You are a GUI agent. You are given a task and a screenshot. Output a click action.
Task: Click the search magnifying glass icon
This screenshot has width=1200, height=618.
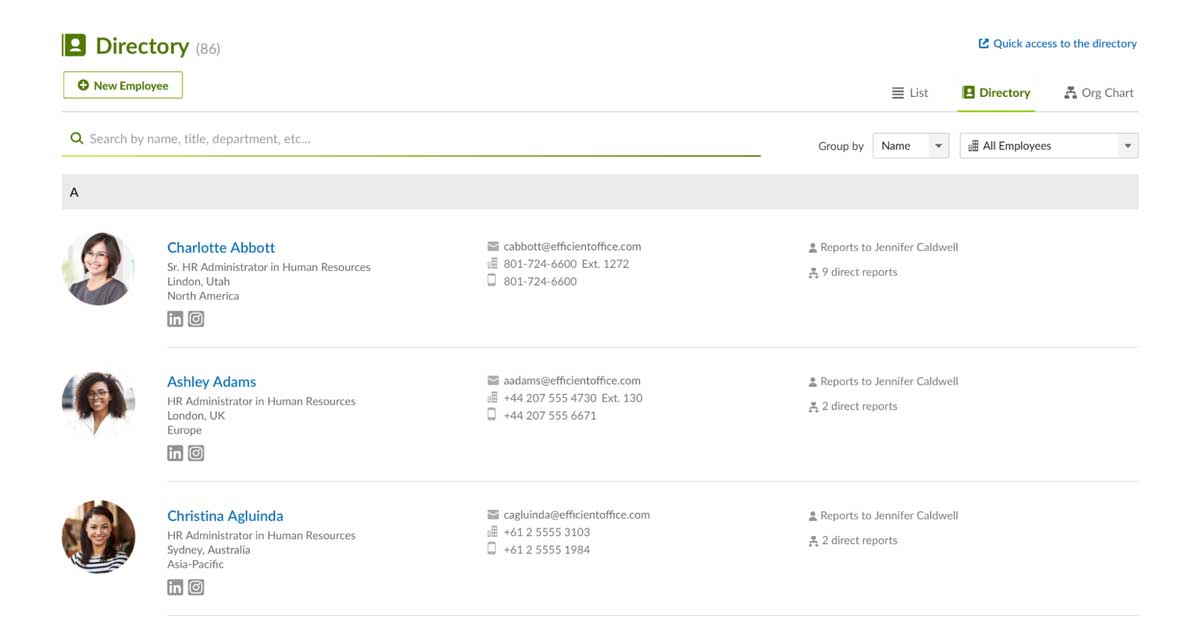click(77, 138)
